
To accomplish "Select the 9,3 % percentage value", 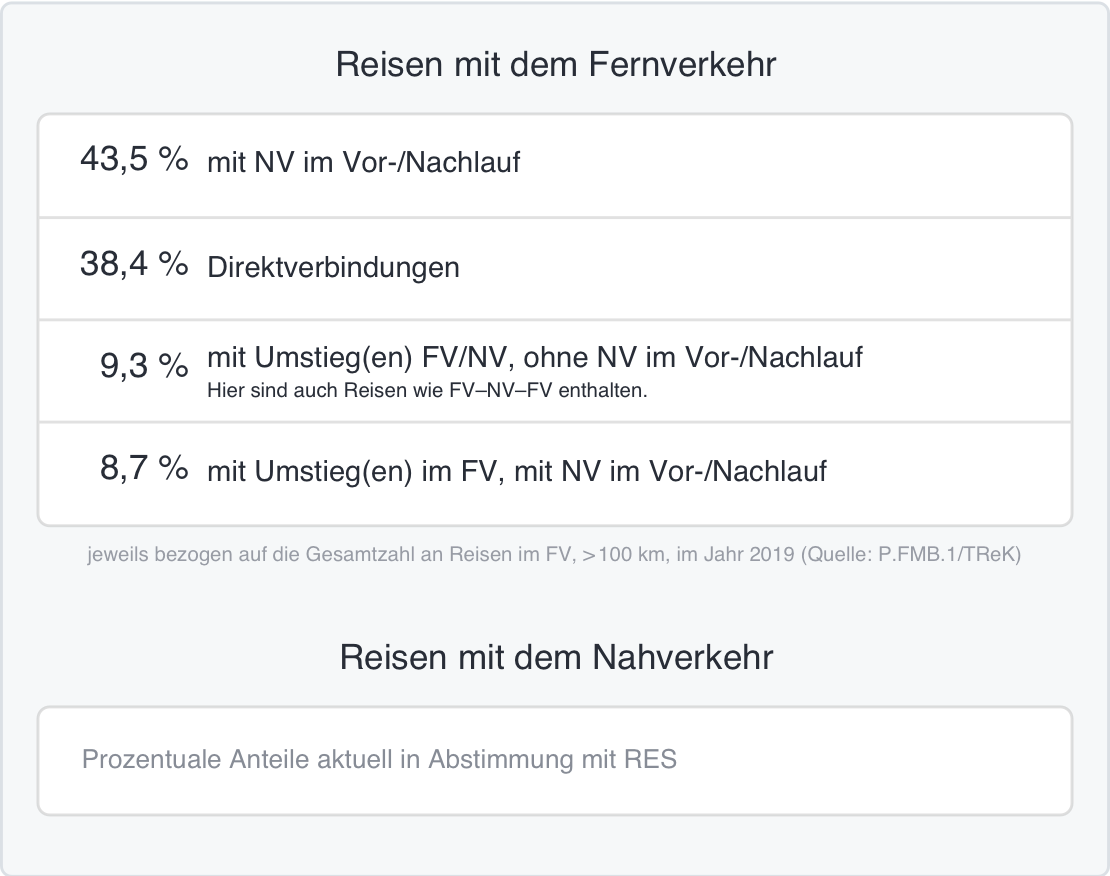I will pos(144,368).
